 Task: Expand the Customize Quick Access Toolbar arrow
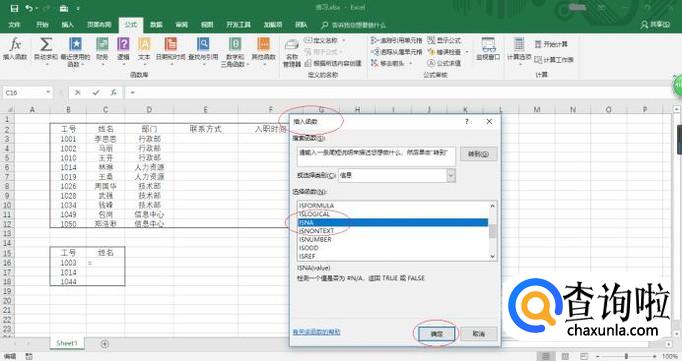78,8
